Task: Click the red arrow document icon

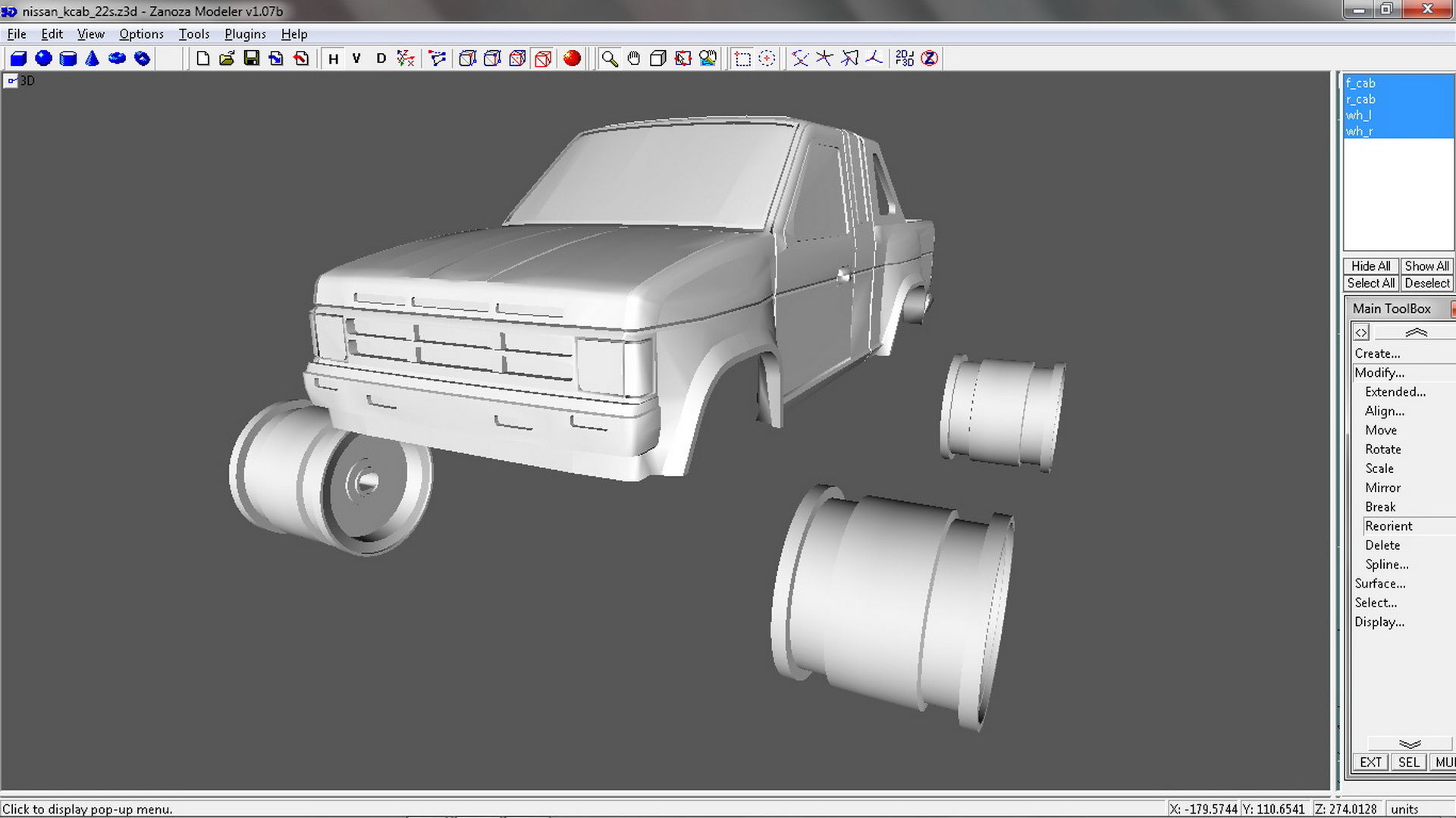Action: pyautogui.click(x=301, y=58)
